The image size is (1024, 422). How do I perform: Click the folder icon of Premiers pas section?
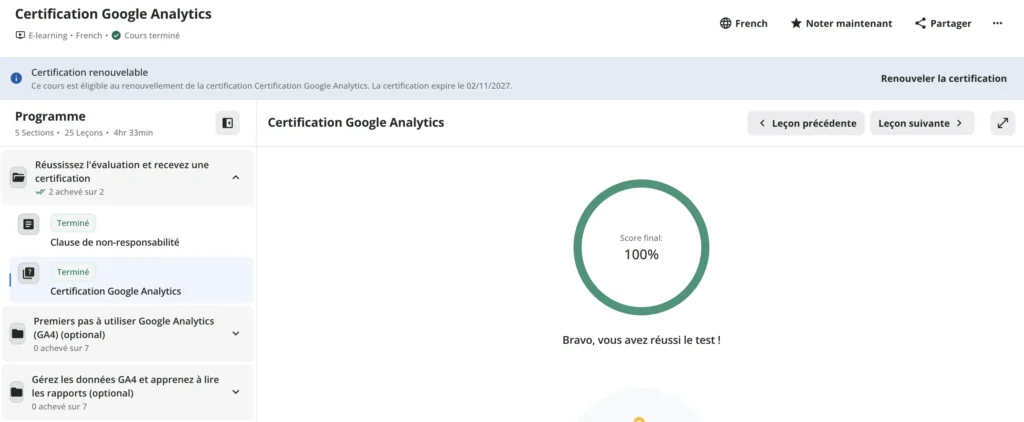pos(18,334)
